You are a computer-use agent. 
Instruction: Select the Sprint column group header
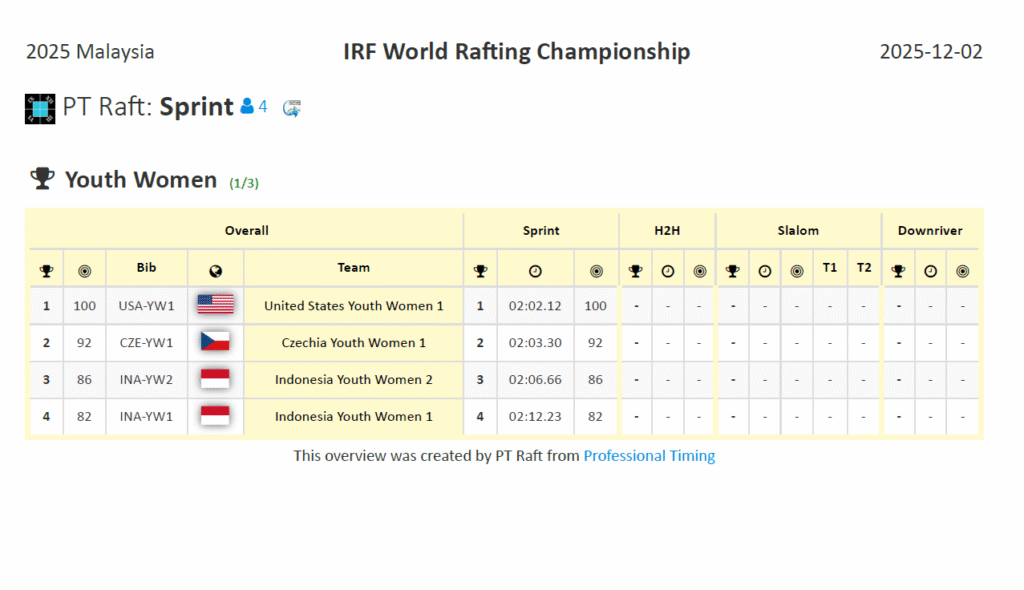(x=541, y=230)
